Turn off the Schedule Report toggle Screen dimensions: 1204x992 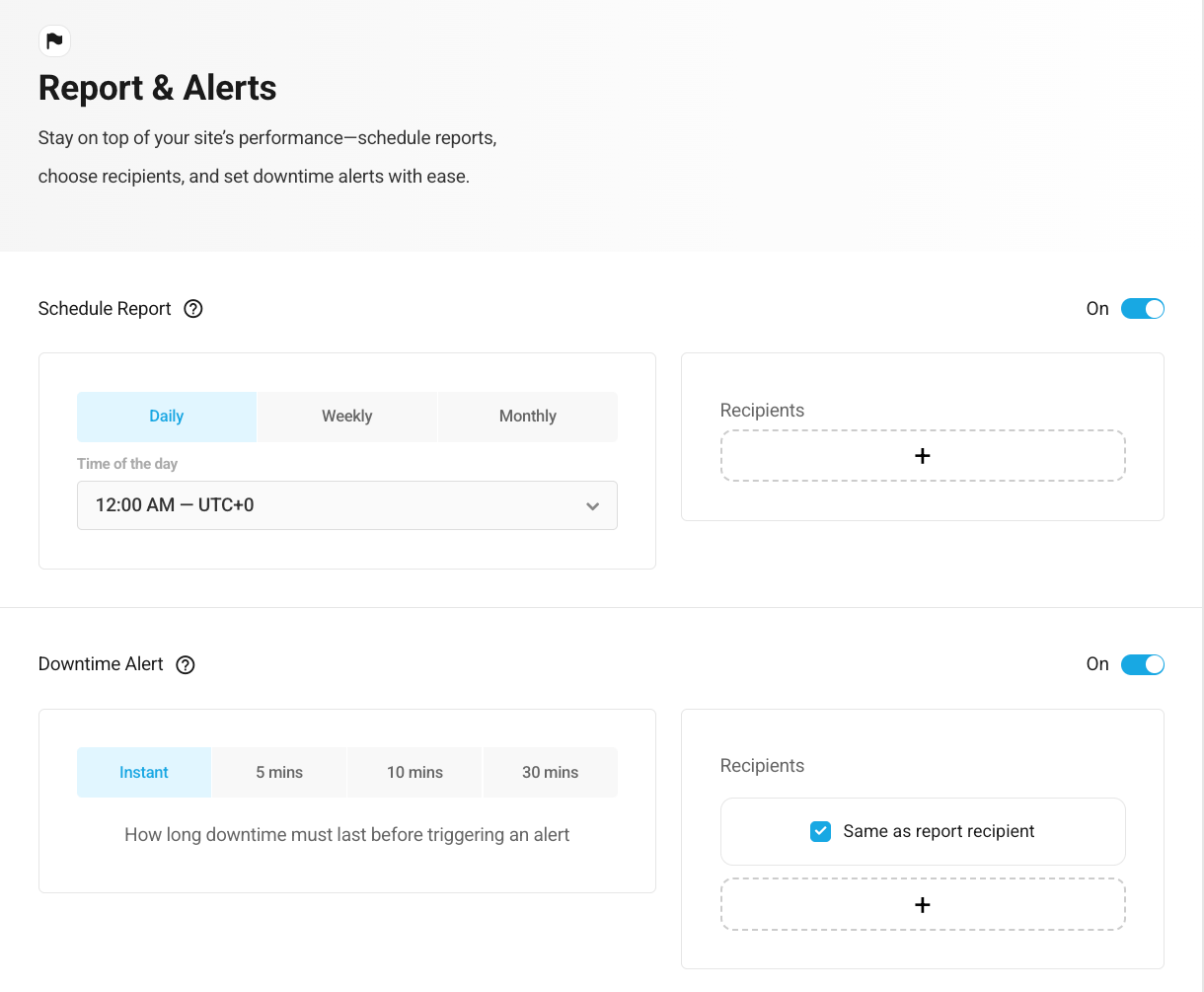pyautogui.click(x=1142, y=309)
